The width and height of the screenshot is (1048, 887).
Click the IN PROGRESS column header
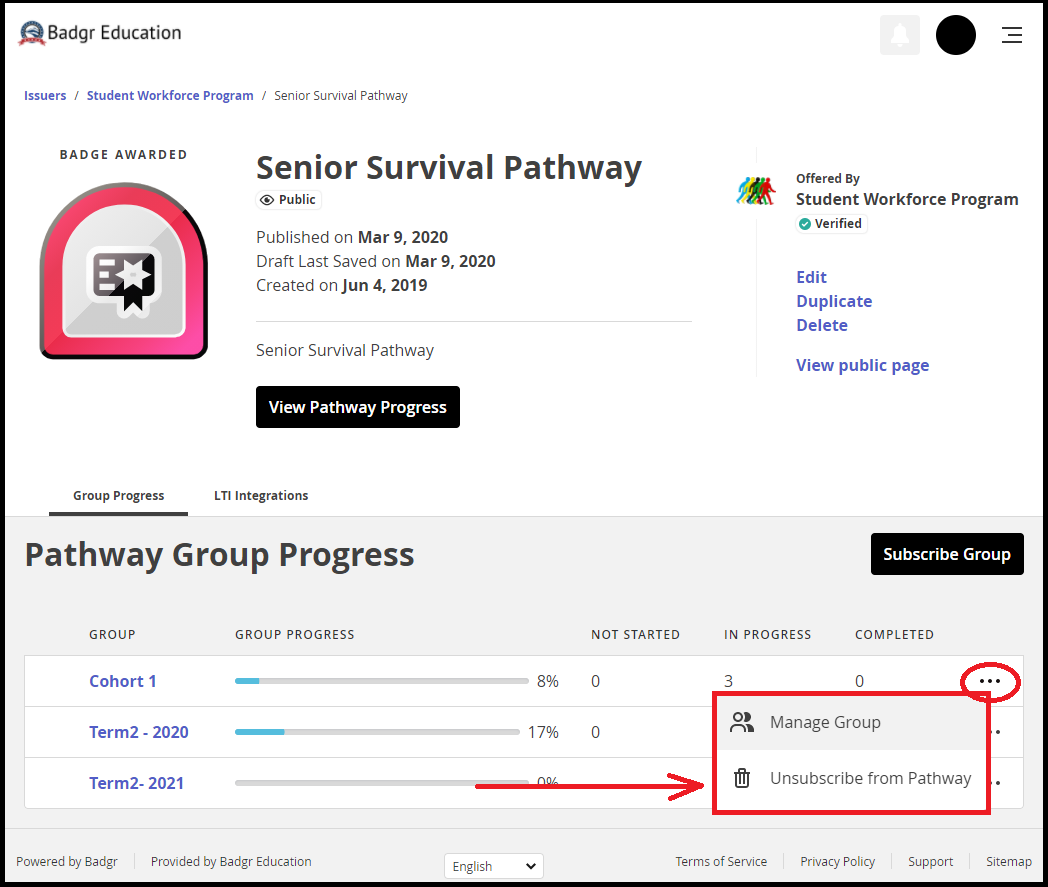tap(767, 634)
